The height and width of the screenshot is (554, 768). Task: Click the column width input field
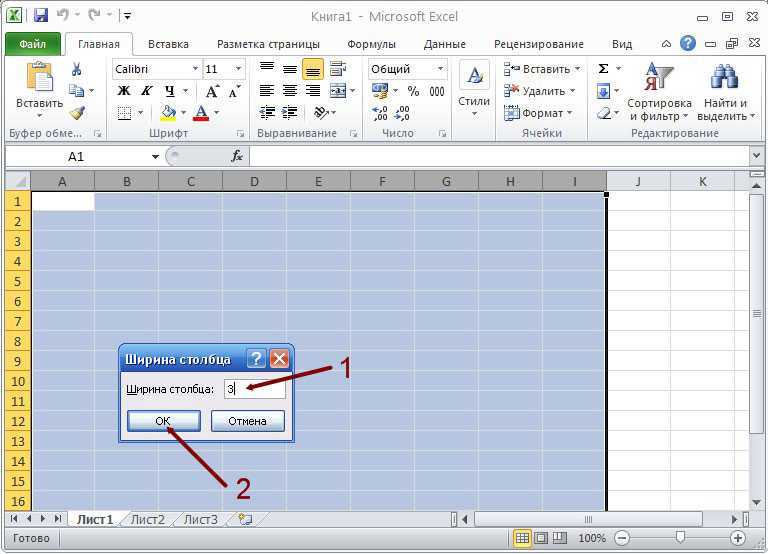tap(255, 389)
